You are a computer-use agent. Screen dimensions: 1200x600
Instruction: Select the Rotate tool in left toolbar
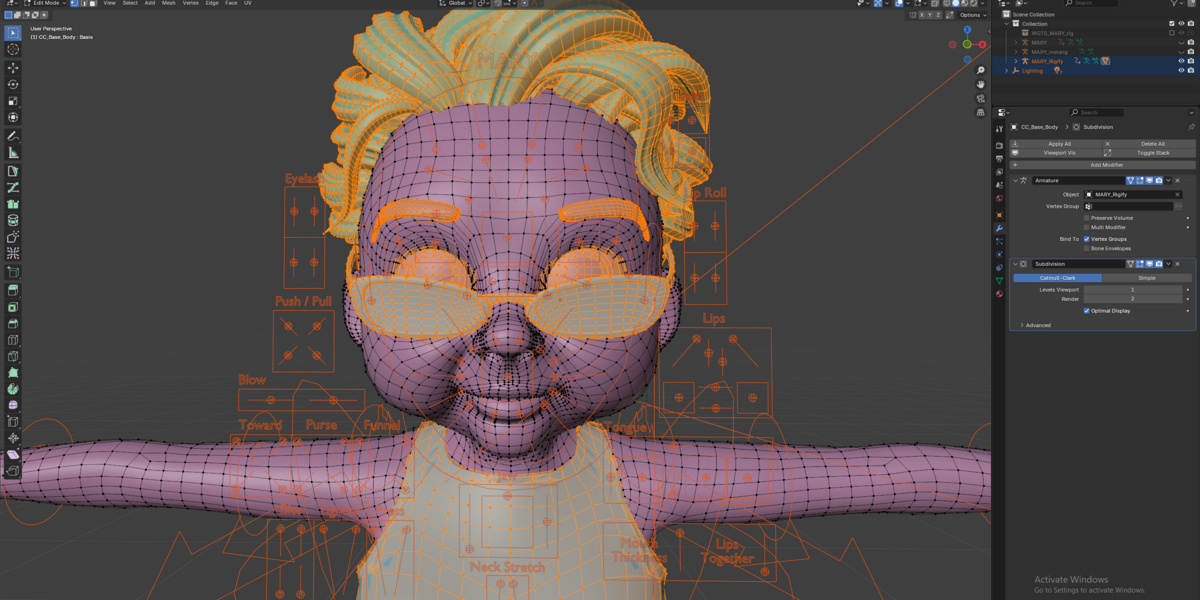pyautogui.click(x=13, y=85)
